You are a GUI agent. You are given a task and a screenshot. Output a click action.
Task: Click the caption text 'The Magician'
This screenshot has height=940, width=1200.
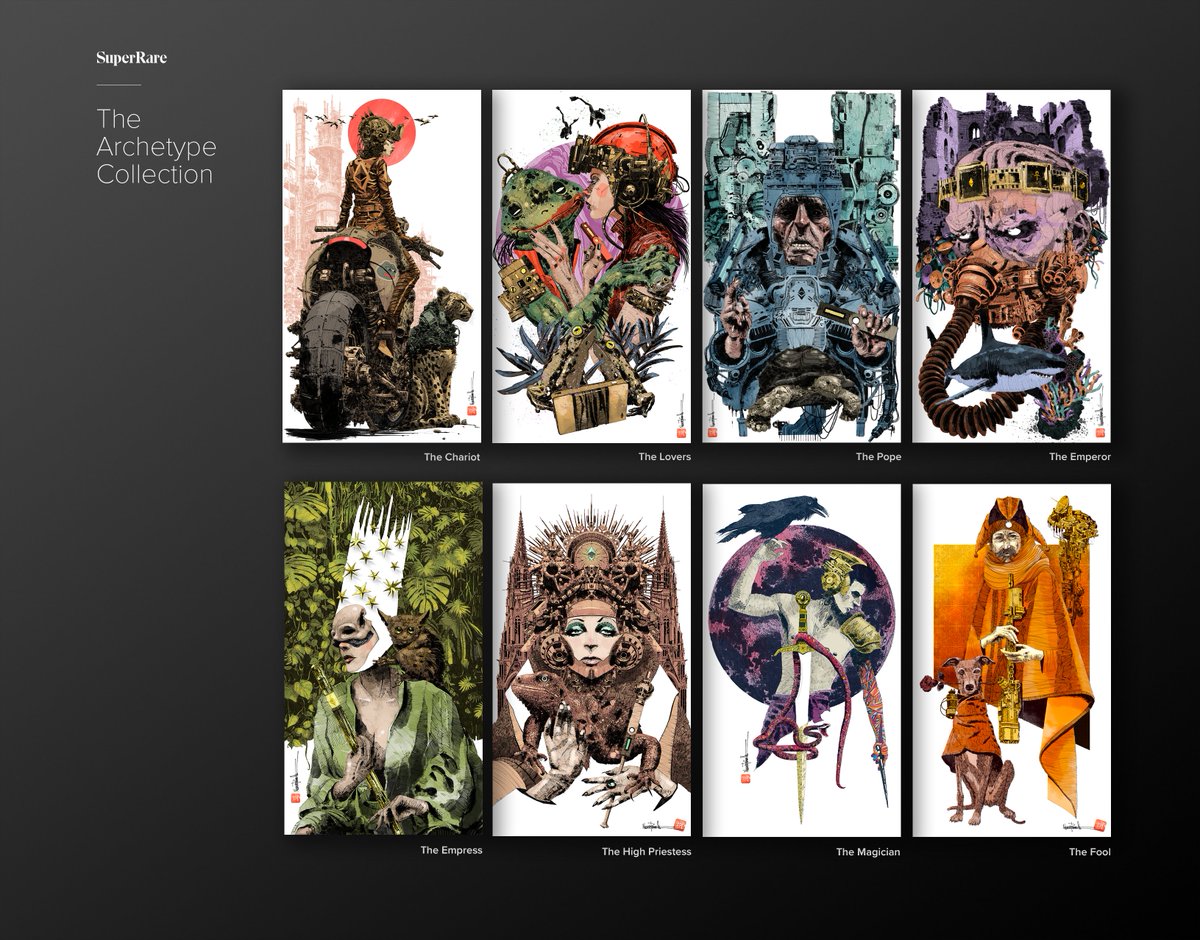point(868,852)
